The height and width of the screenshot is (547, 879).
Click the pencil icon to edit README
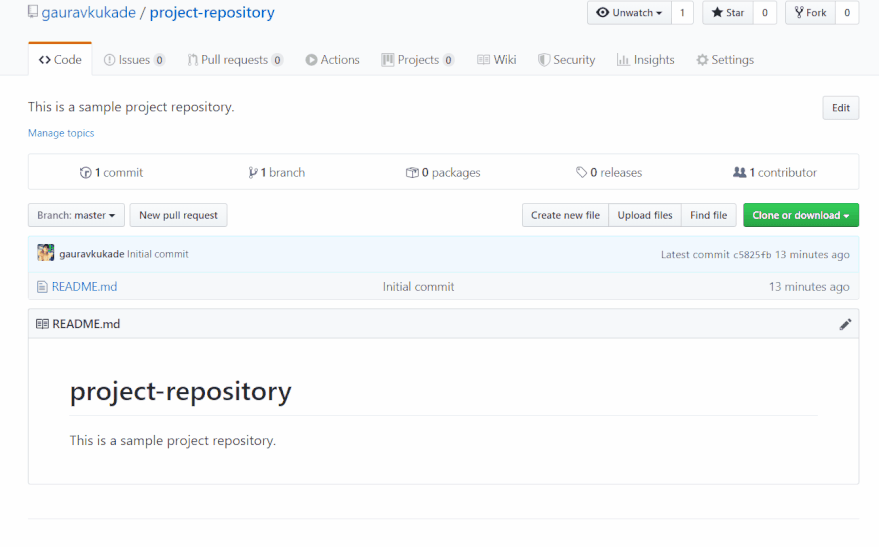845,324
